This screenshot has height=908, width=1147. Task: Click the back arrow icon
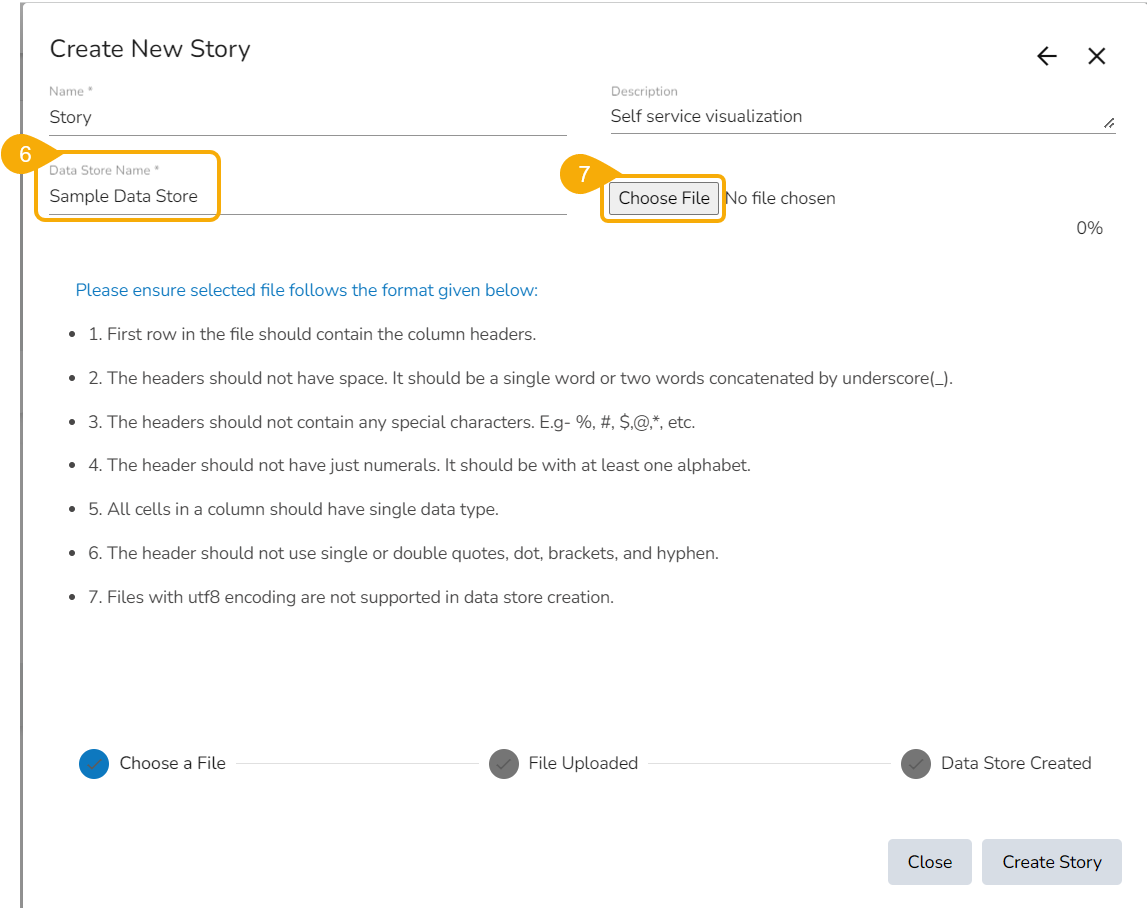[1046, 56]
